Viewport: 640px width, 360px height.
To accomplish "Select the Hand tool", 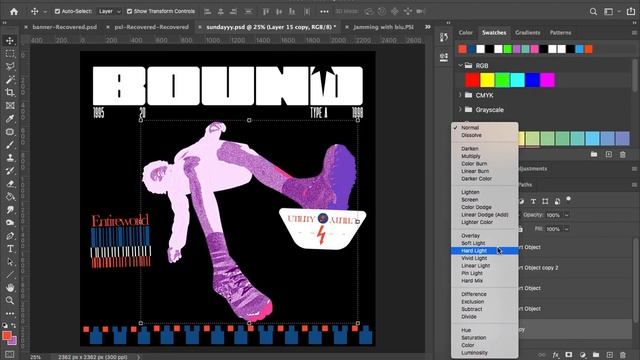I will point(10,288).
